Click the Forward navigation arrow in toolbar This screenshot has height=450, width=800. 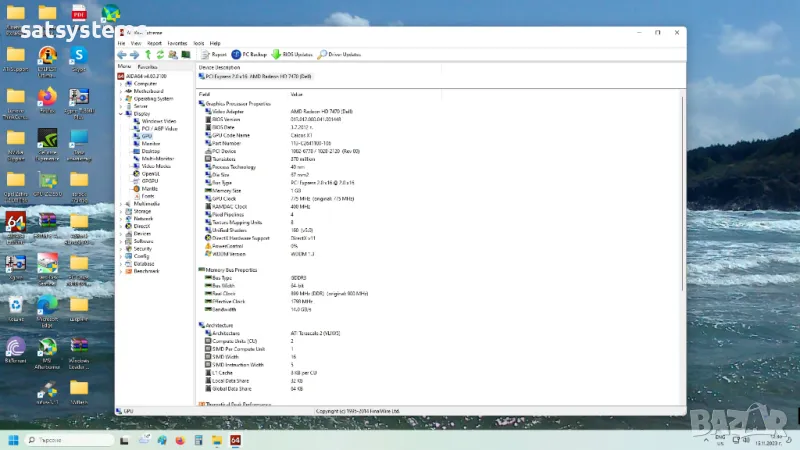[x=134, y=54]
